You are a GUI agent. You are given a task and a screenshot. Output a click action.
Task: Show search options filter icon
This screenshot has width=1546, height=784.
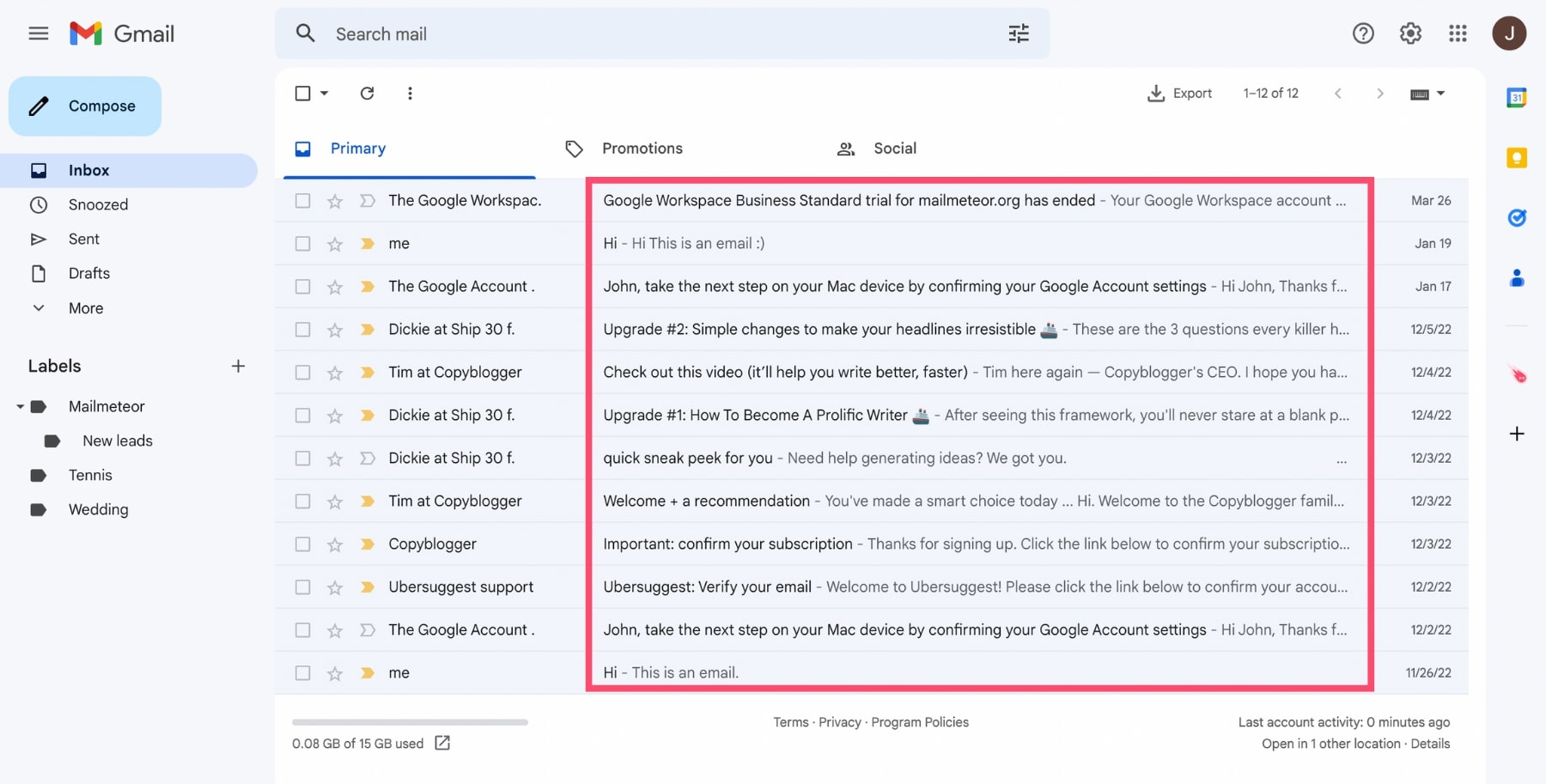pyautogui.click(x=1019, y=33)
